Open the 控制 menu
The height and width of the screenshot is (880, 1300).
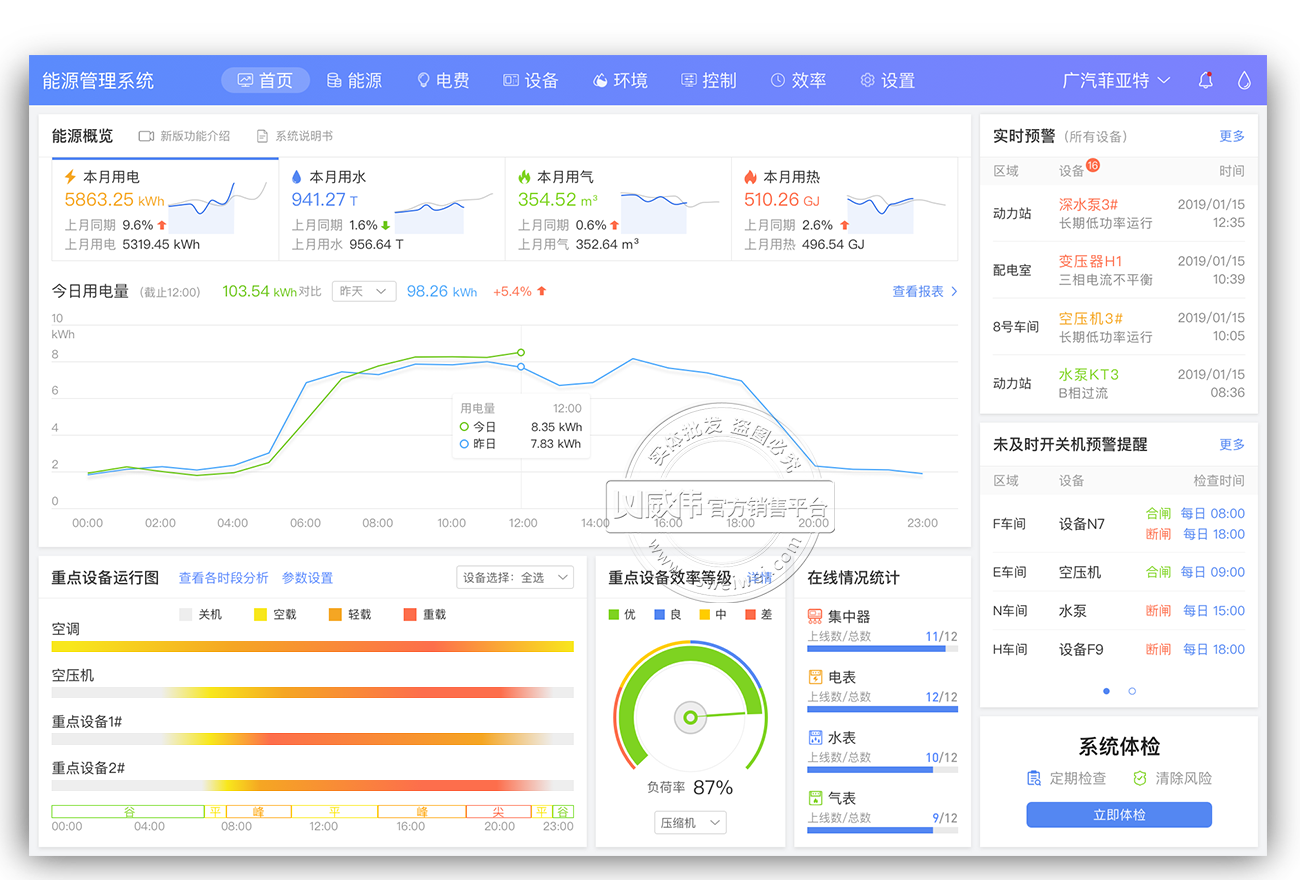tap(708, 80)
